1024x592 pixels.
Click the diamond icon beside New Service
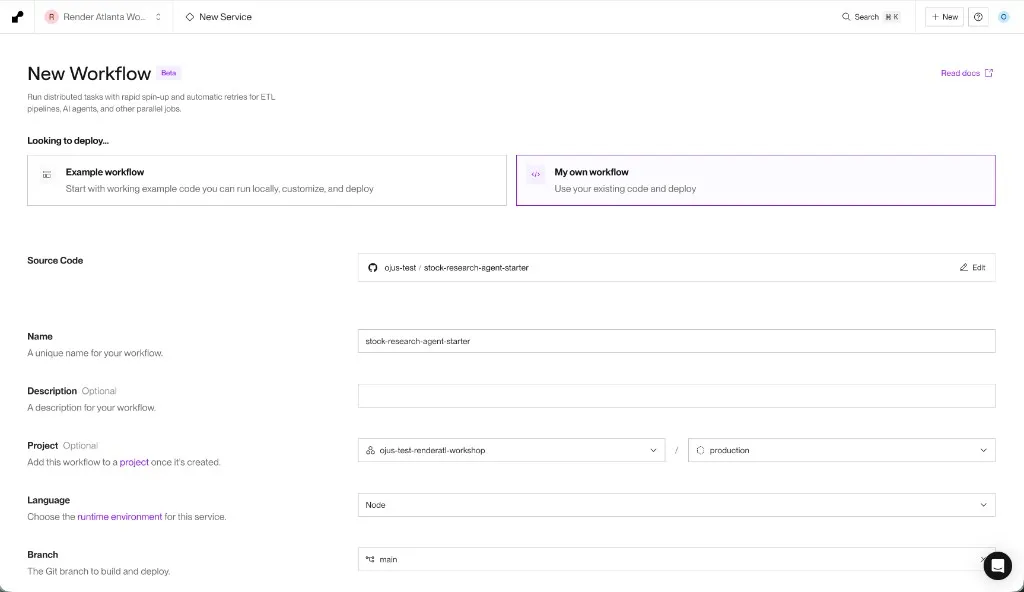pyautogui.click(x=190, y=17)
